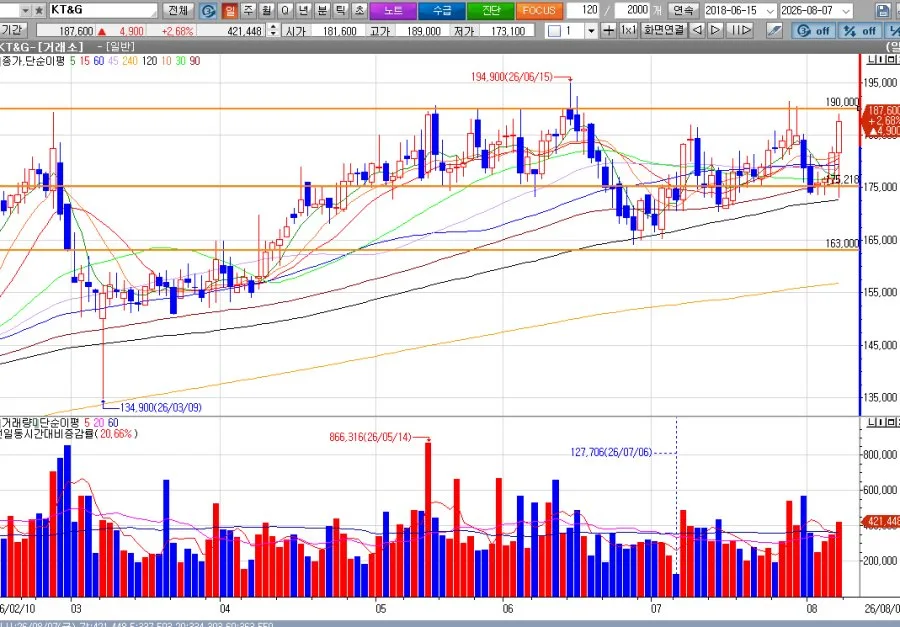The height and width of the screenshot is (627, 900).
Task: Click the 거래량 단순이평 volume indicator label
Action: [x=40, y=423]
